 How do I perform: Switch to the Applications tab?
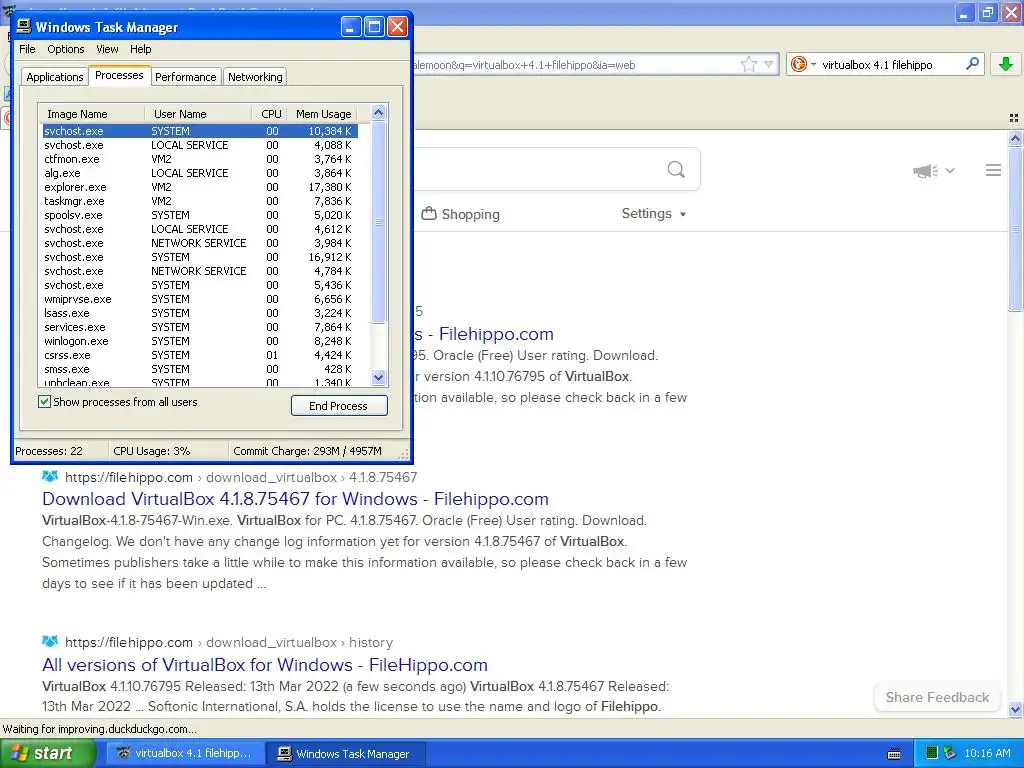point(55,77)
